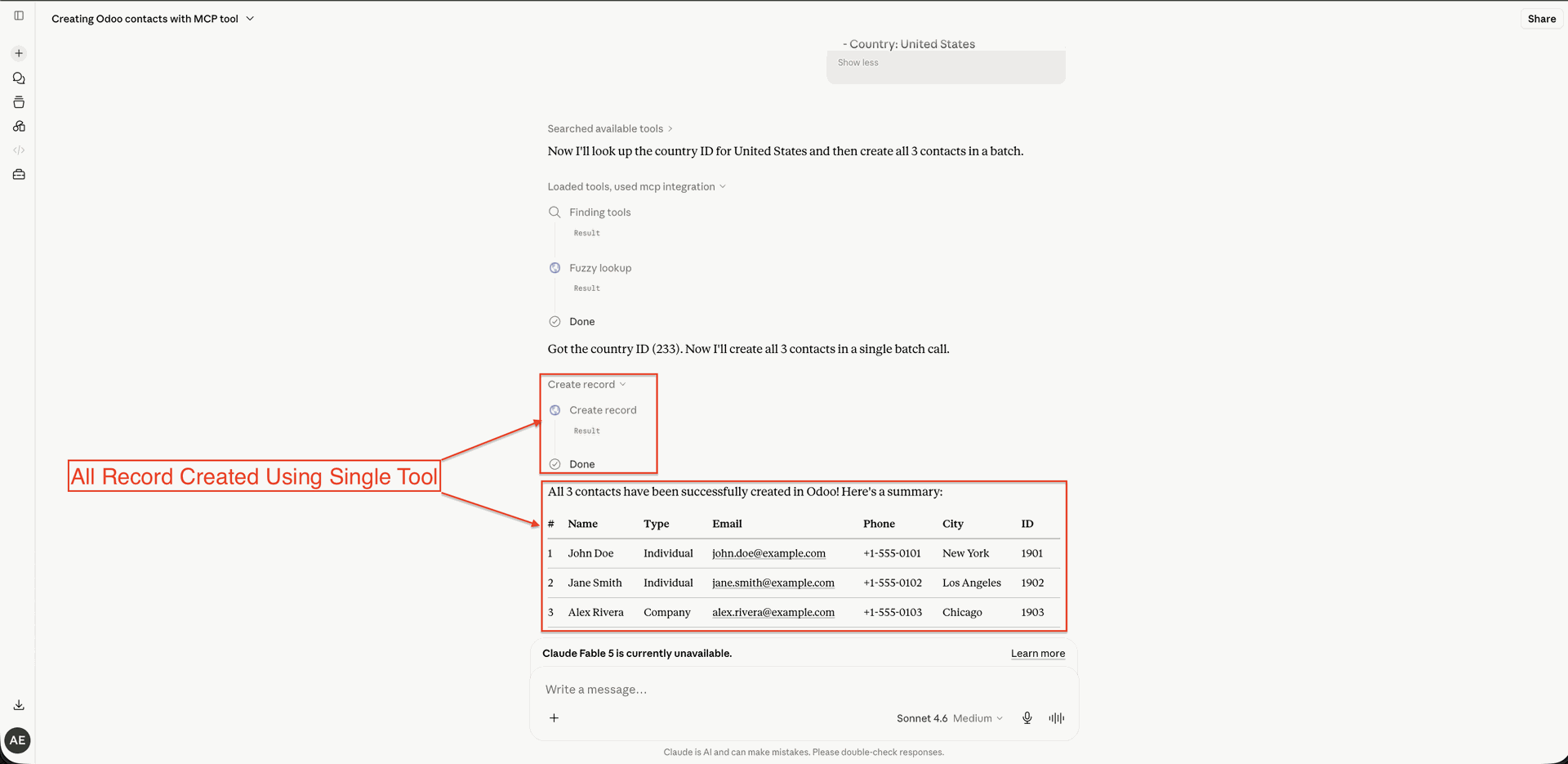Click Show less in user message
The height and width of the screenshot is (764, 1568).
tap(857, 62)
